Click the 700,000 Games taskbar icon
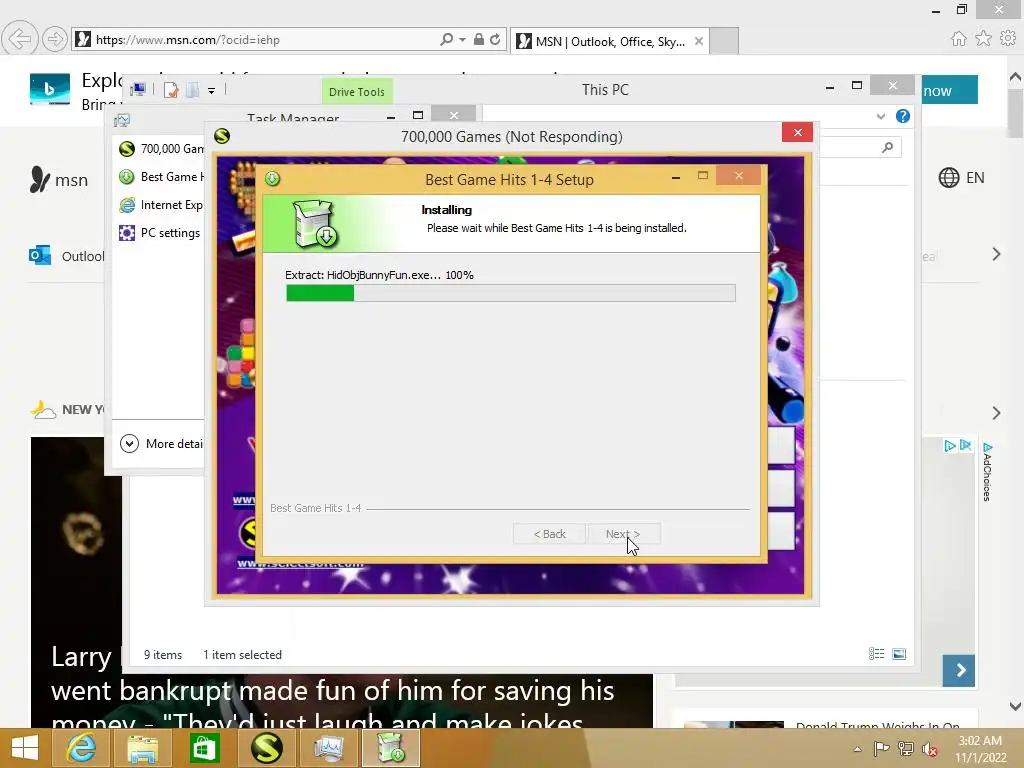The width and height of the screenshot is (1024, 768). tap(266, 748)
